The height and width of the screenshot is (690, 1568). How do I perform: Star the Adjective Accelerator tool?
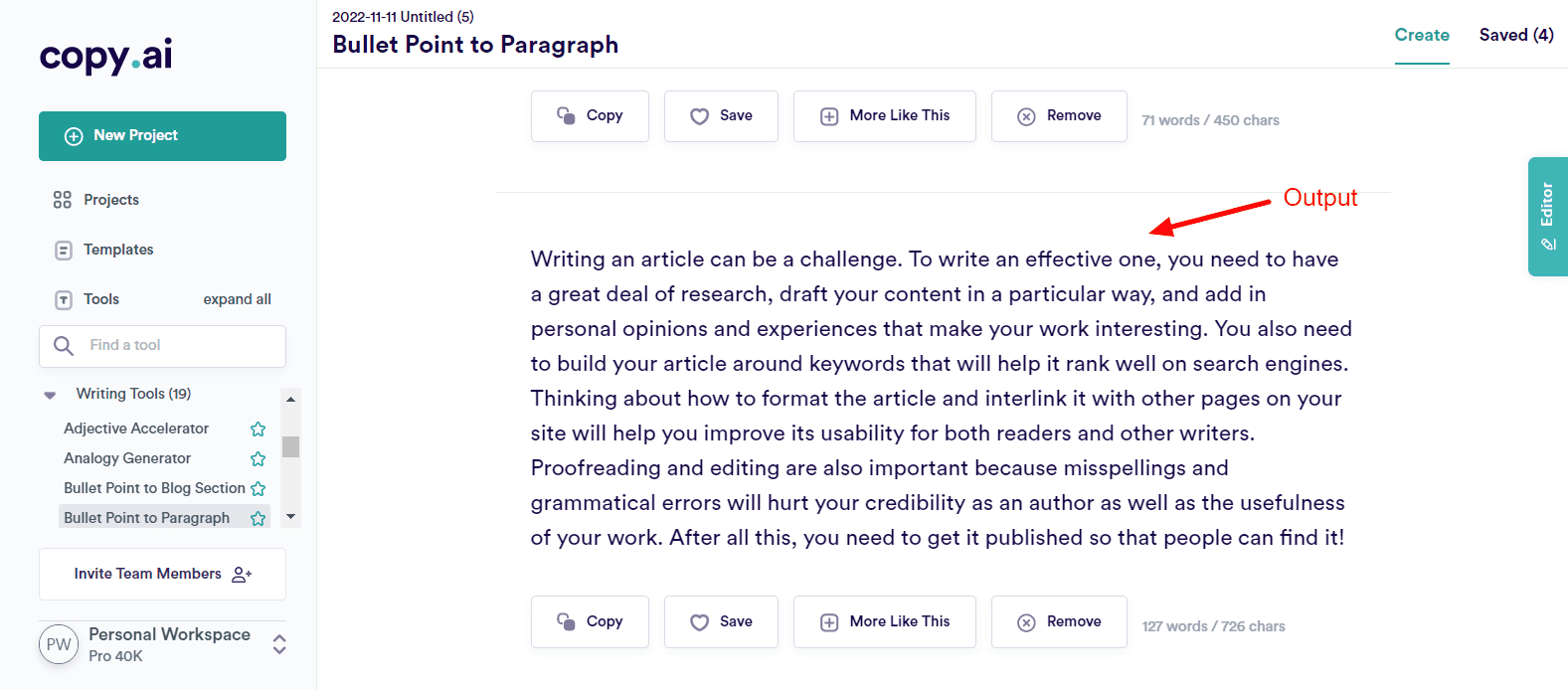click(x=259, y=429)
